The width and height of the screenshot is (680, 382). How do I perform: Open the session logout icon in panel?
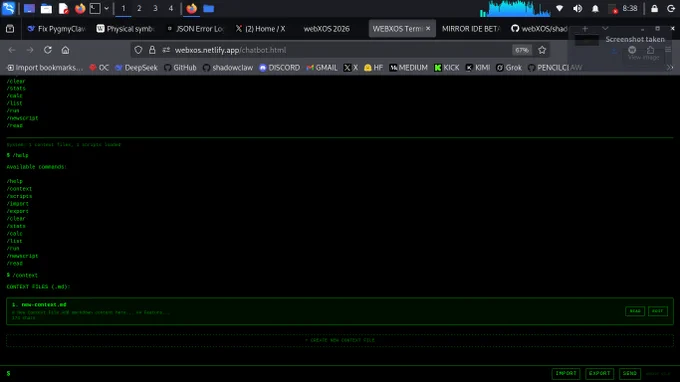671,9
